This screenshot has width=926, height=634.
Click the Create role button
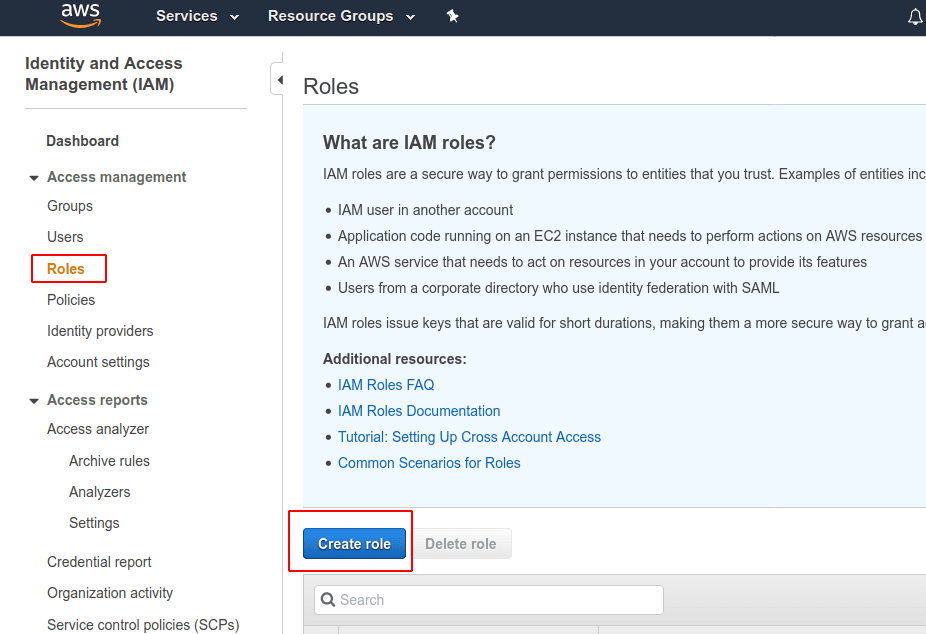[354, 544]
